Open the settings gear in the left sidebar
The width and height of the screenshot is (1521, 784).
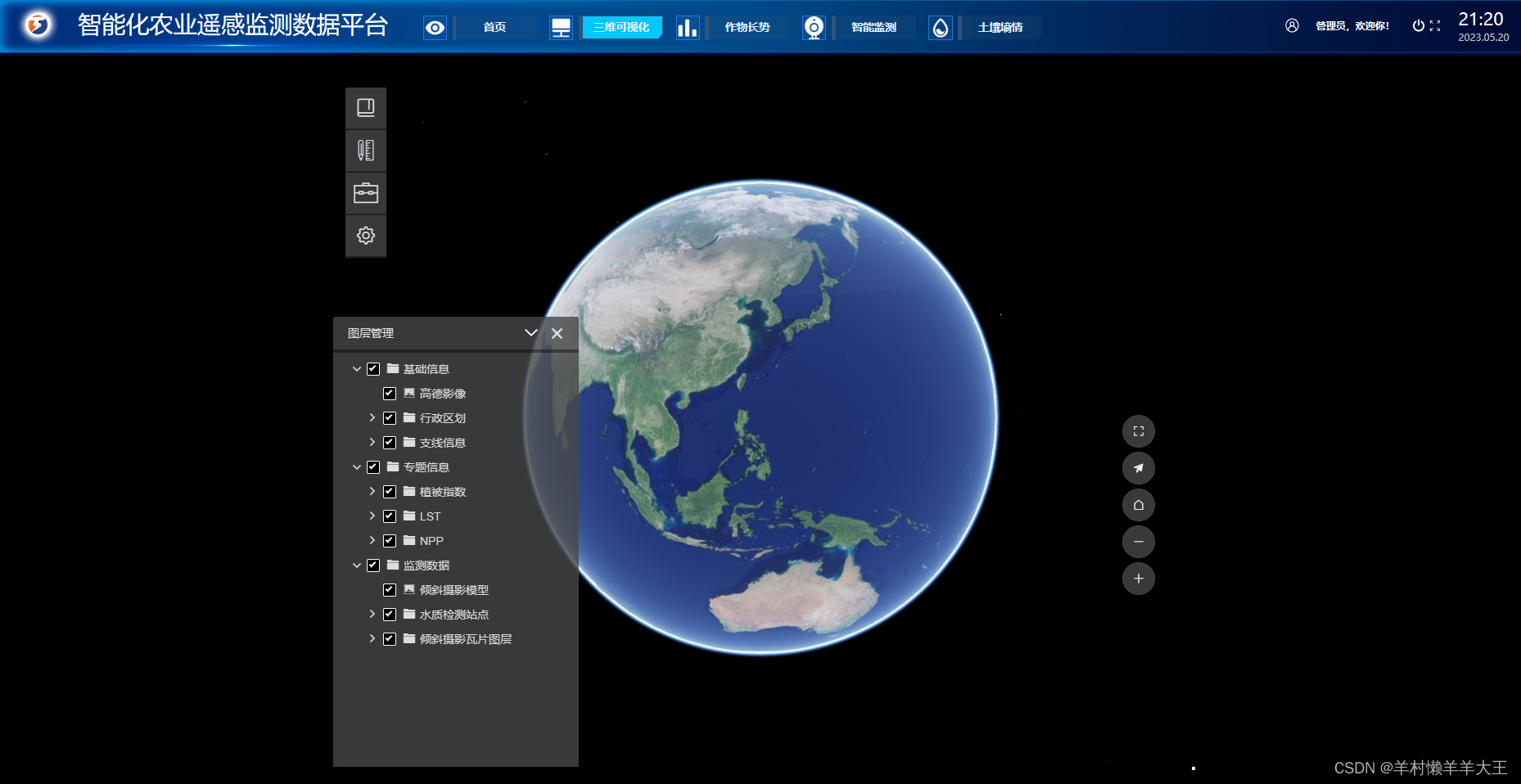365,236
